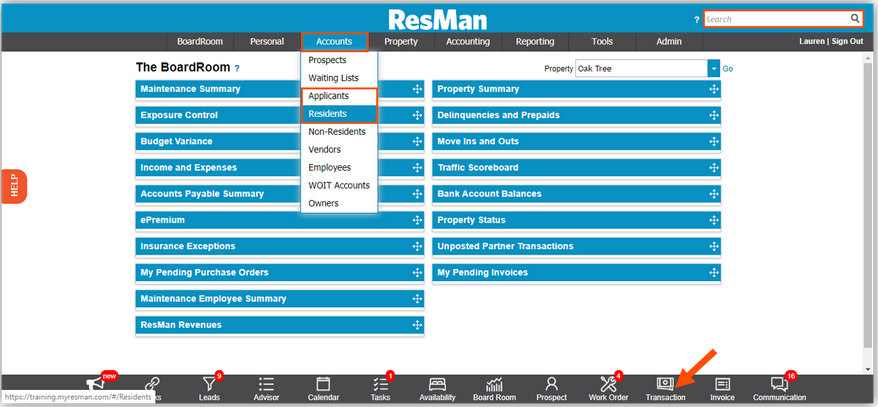Click move handle on My Pending Invoices widget
878x407 pixels.
[714, 273]
